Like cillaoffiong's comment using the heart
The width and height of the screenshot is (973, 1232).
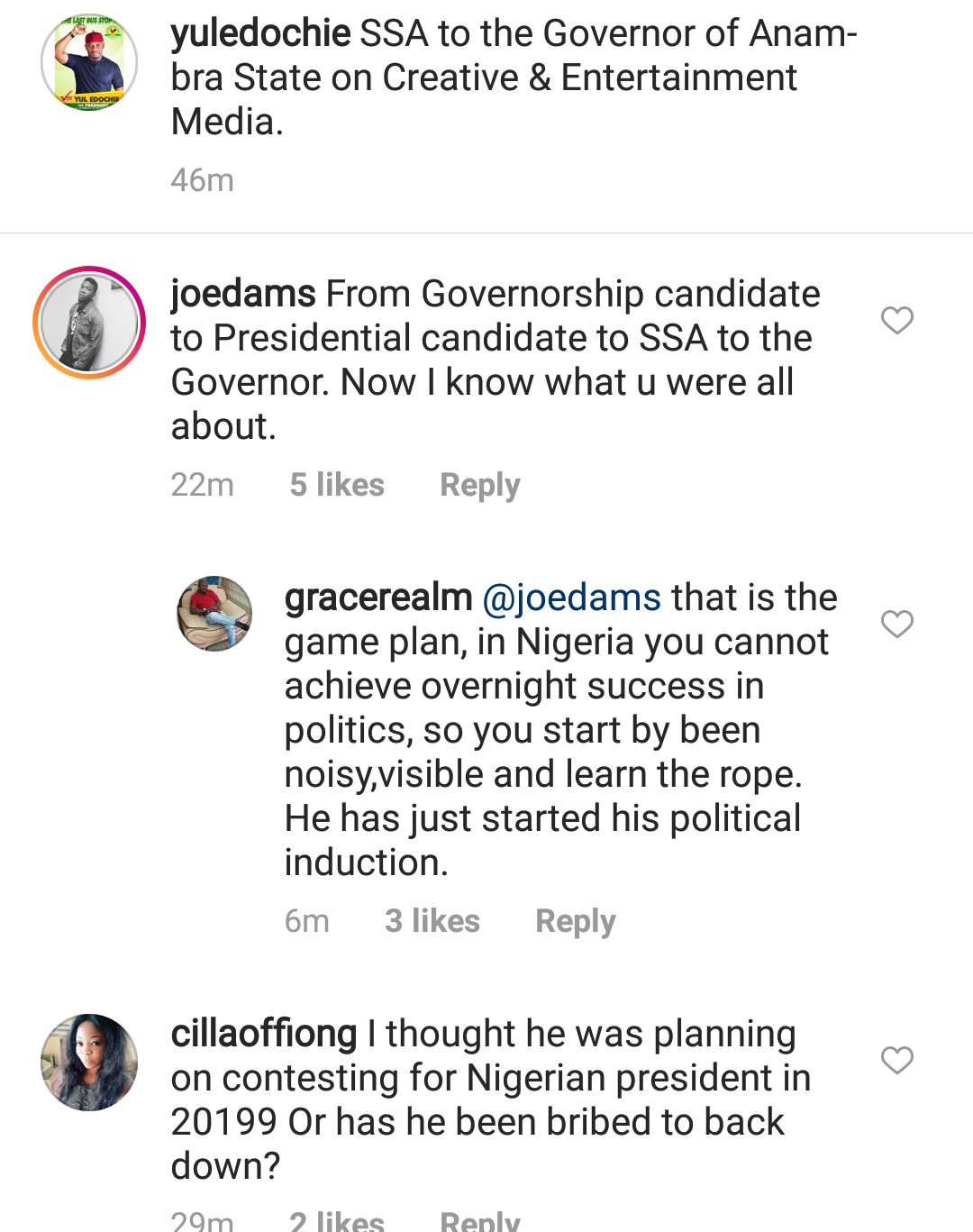pos(896,1060)
